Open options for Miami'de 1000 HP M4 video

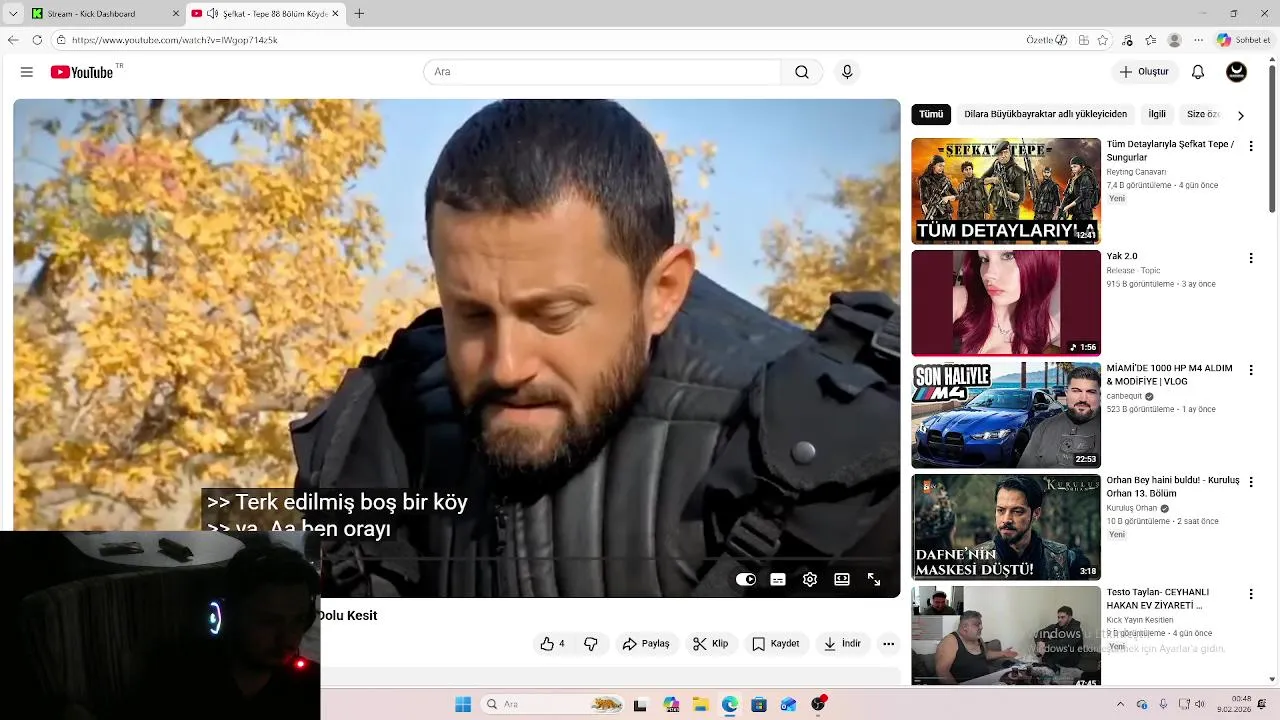[1250, 370]
